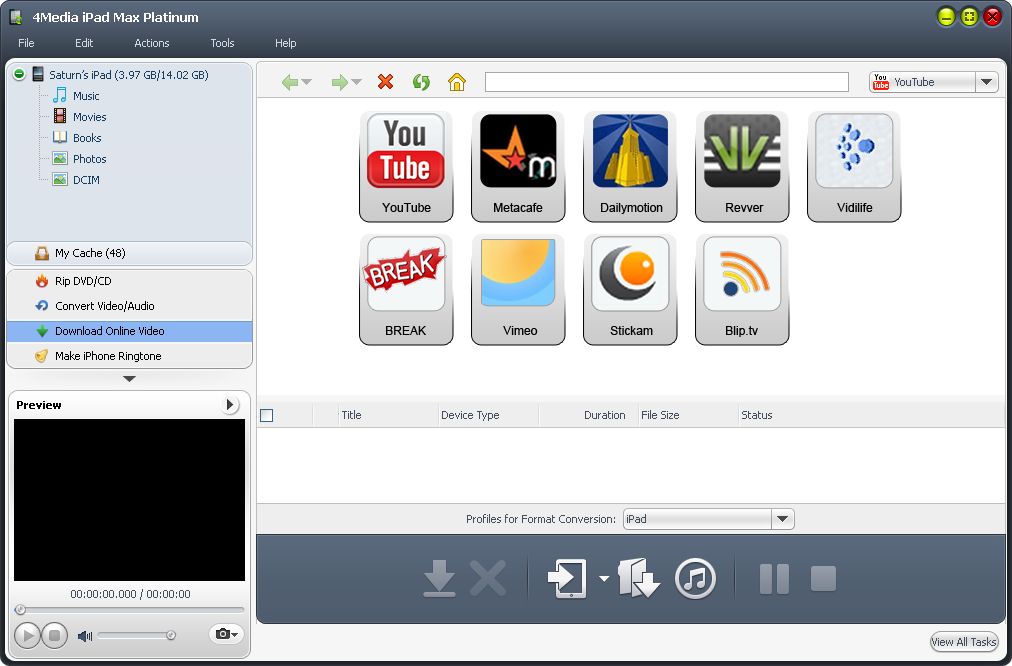Click the large gray X remove task icon
Viewport: 1012px width, 666px height.
(487, 578)
